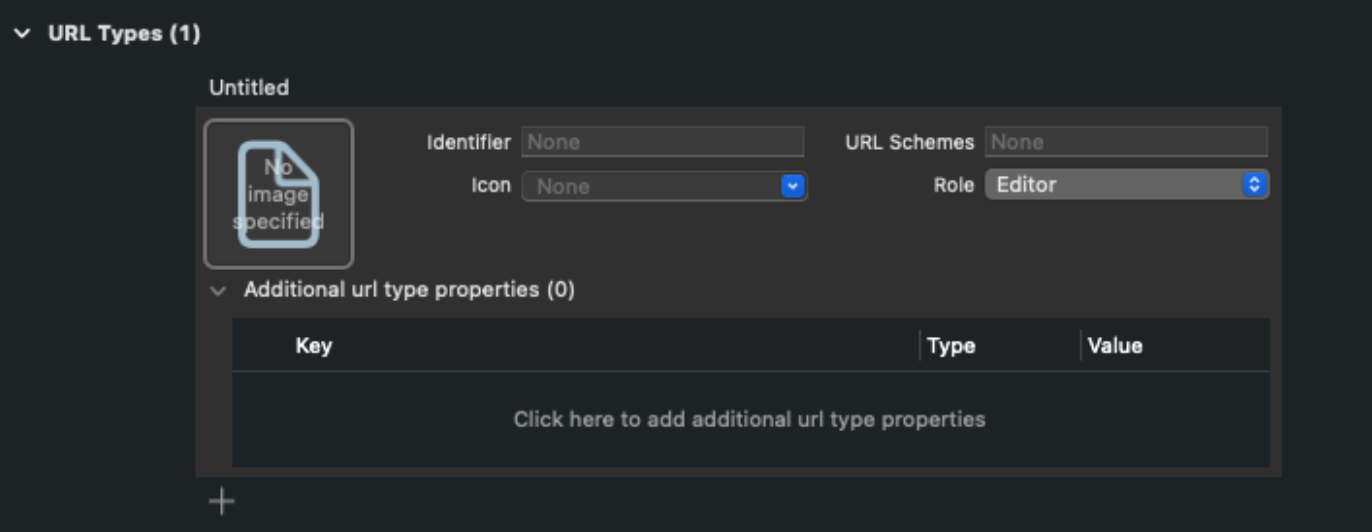Screen dimensions: 1372x532
Task: Click the document icon inside image well
Action: pos(279,194)
